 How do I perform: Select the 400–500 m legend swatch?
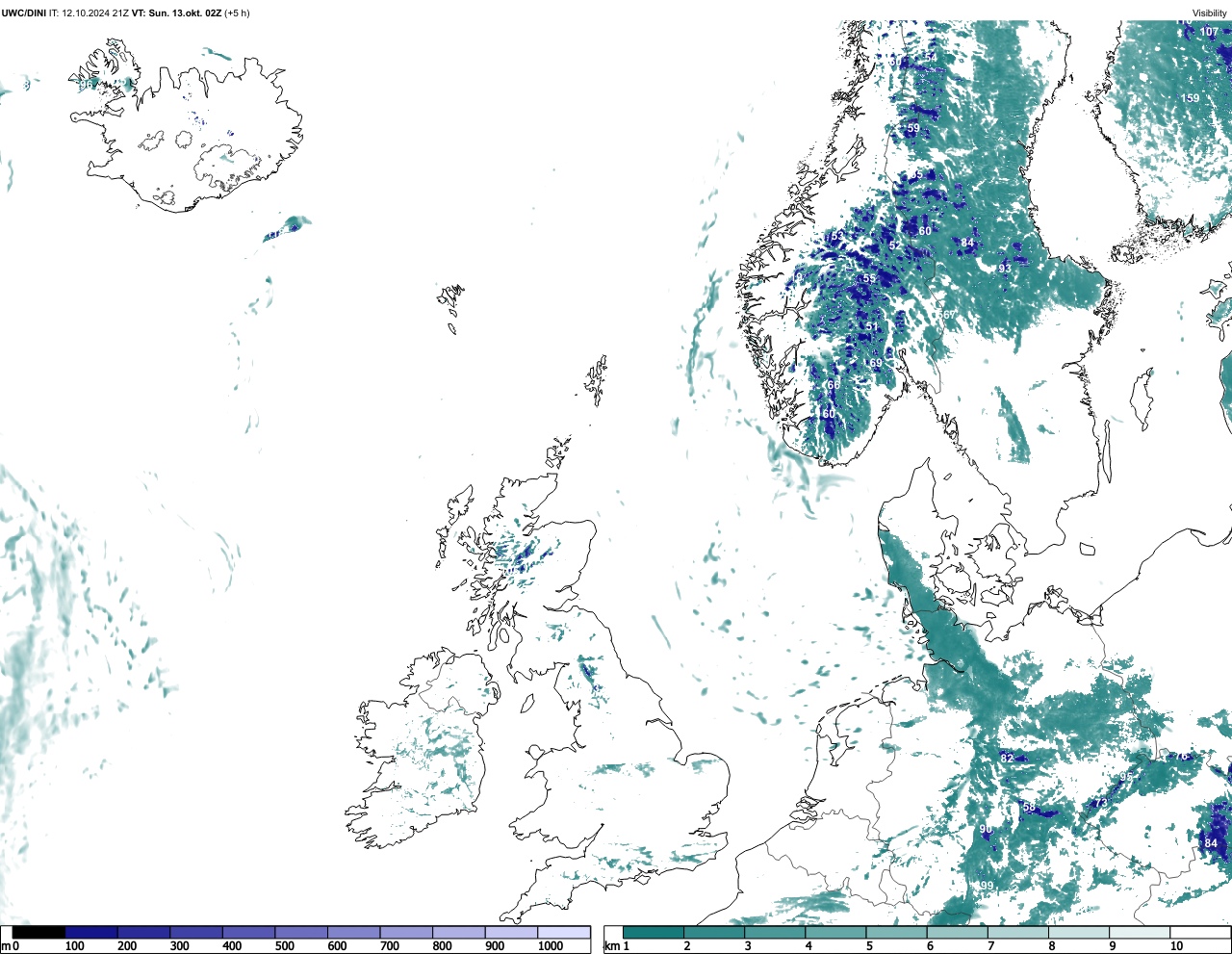click(x=249, y=932)
